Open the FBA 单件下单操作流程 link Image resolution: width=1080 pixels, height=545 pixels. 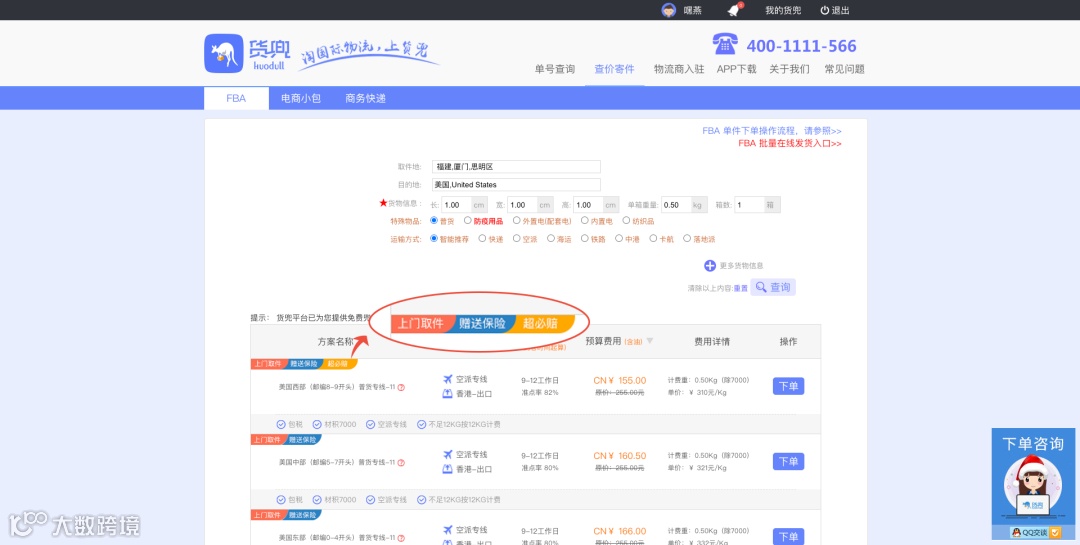[x=771, y=131]
